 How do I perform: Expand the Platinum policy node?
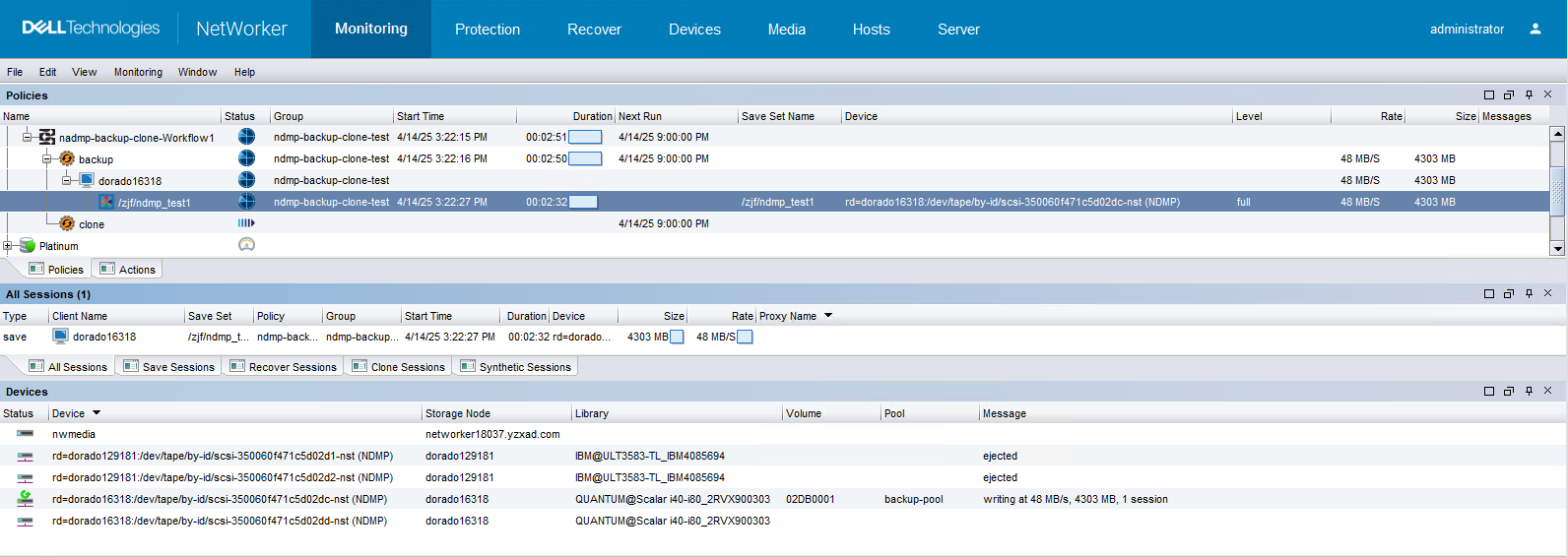coord(8,245)
